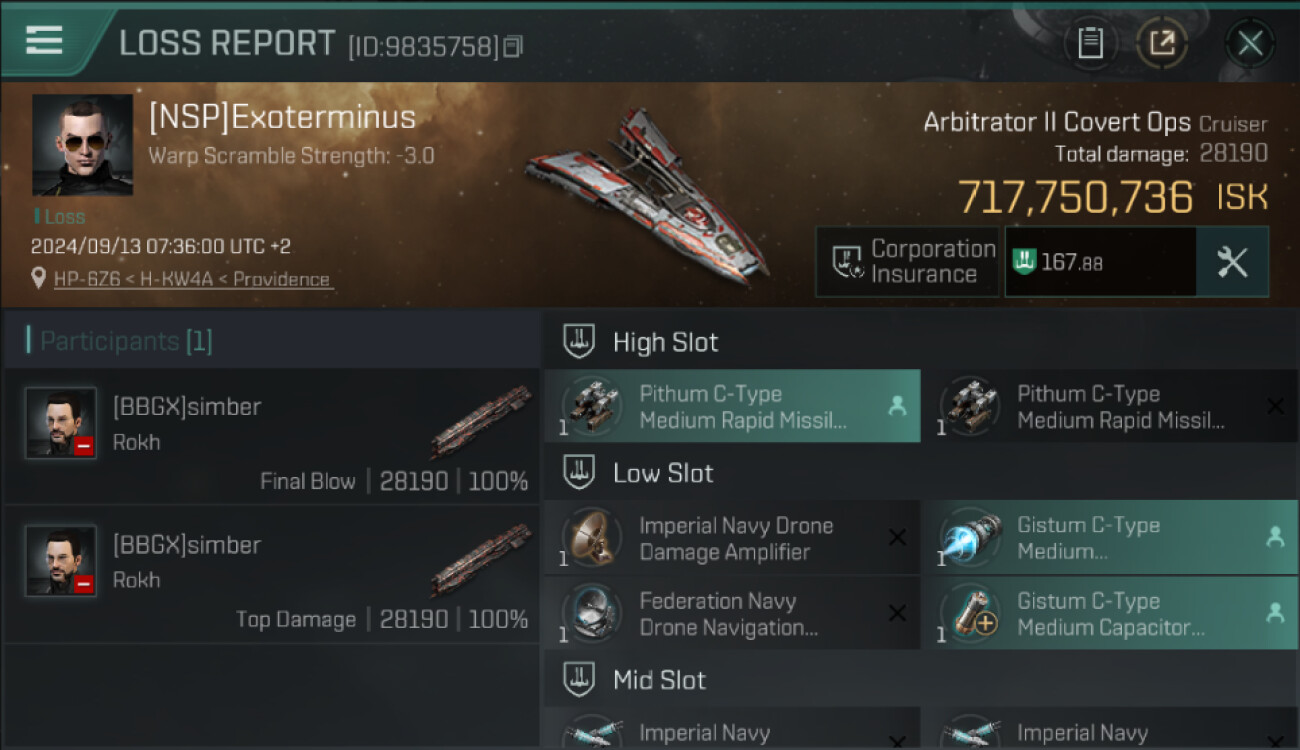Select the highlighted Pithum C-Type missile launcher
Screen dimensions: 1300x750
[x=732, y=407]
